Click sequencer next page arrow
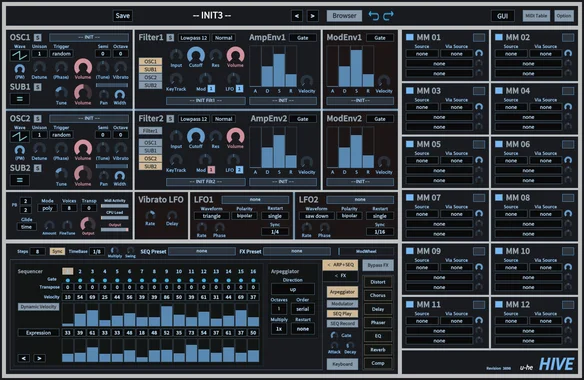 coord(39,358)
